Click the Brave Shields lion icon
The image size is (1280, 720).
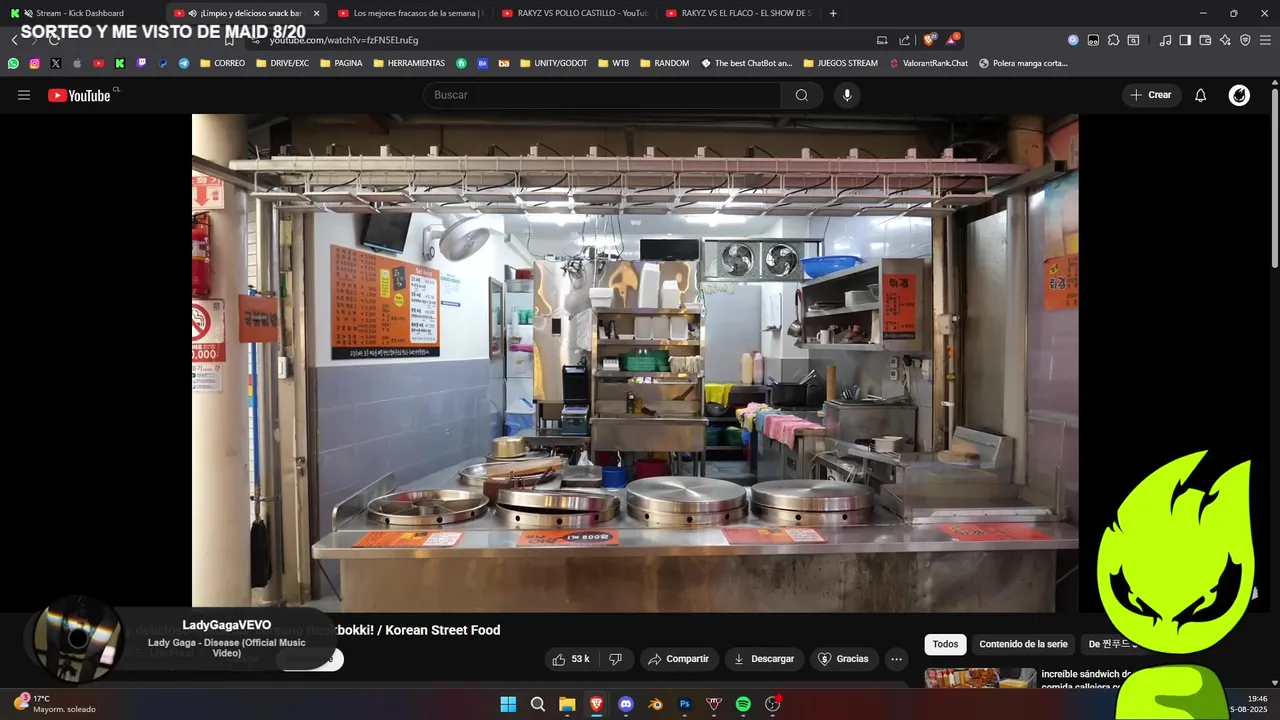(x=929, y=40)
